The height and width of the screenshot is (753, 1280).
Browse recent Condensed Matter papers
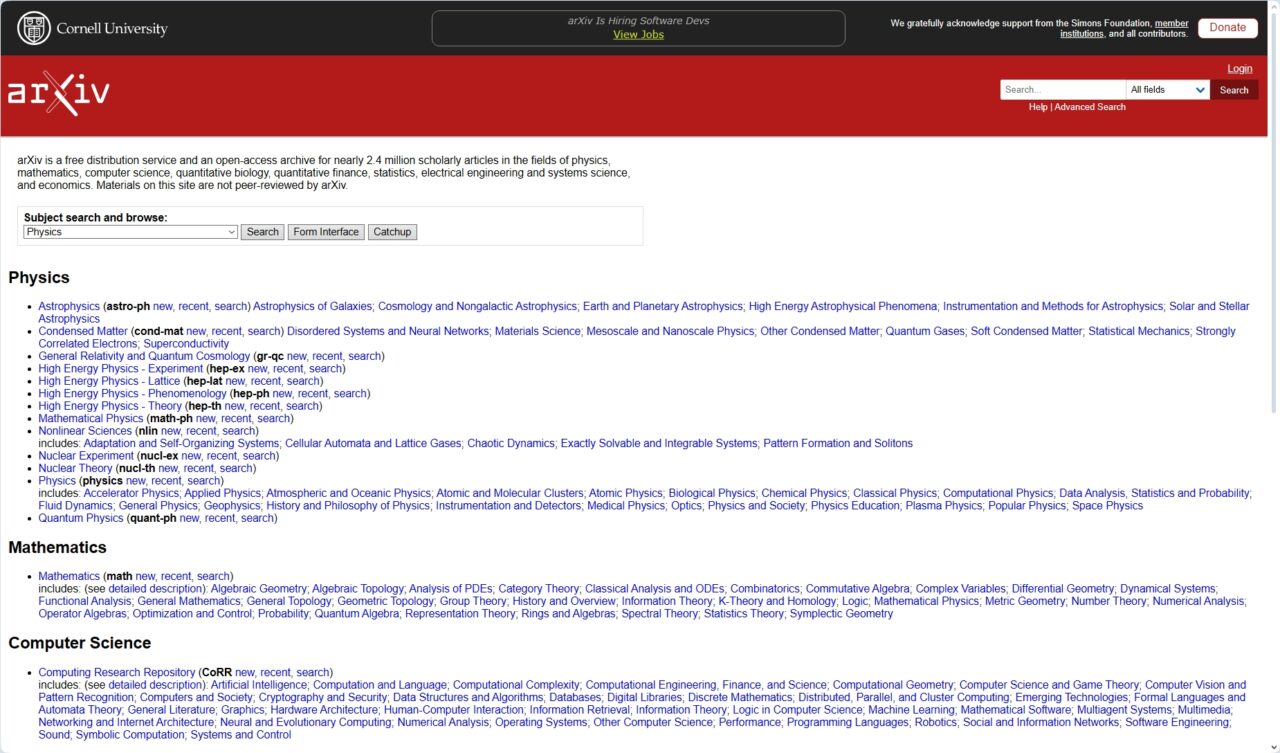225,331
